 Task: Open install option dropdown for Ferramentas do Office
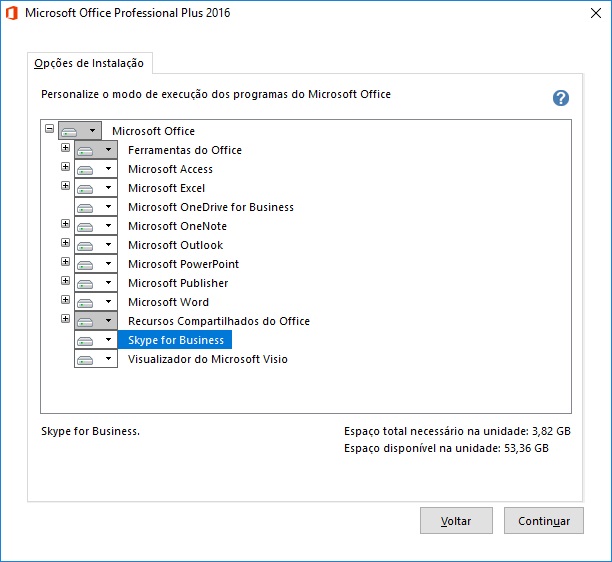(96, 149)
